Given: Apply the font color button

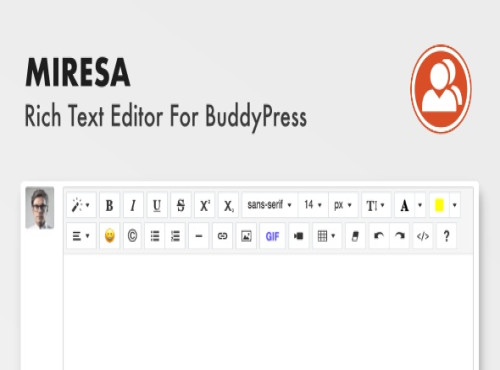Looking at the screenshot, I should (x=404, y=205).
